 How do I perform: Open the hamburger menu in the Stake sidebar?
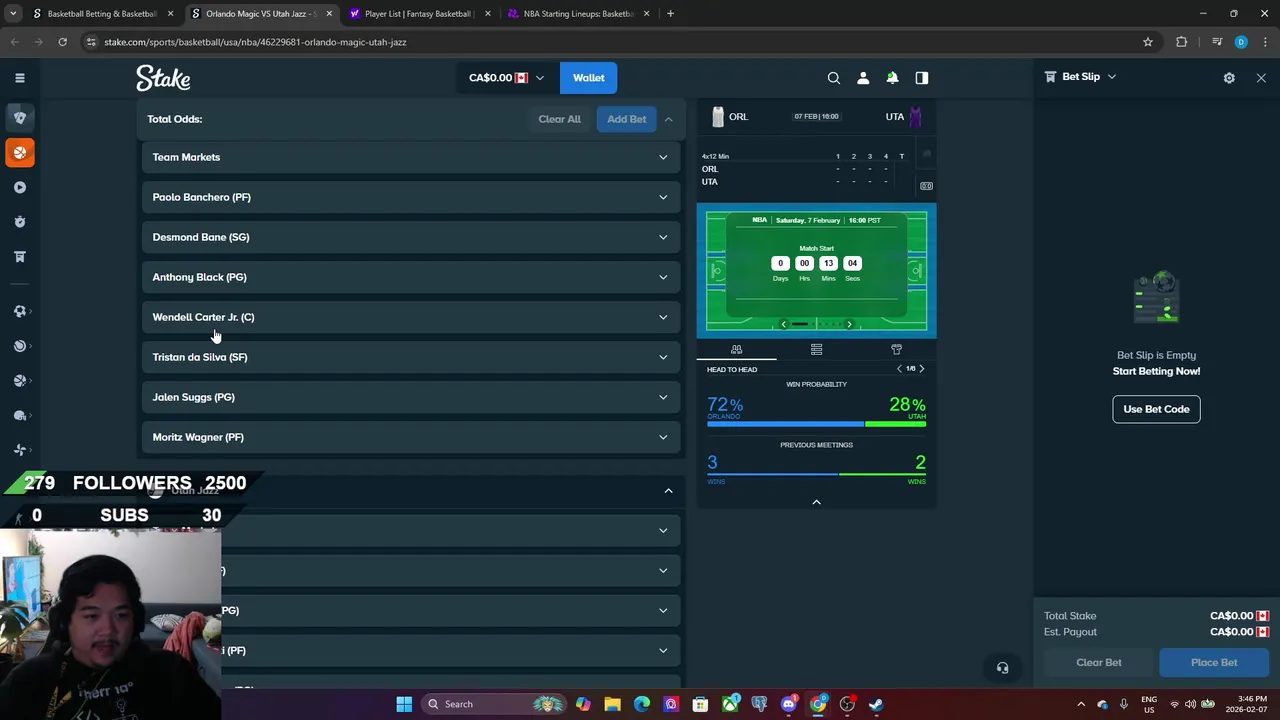(19, 78)
